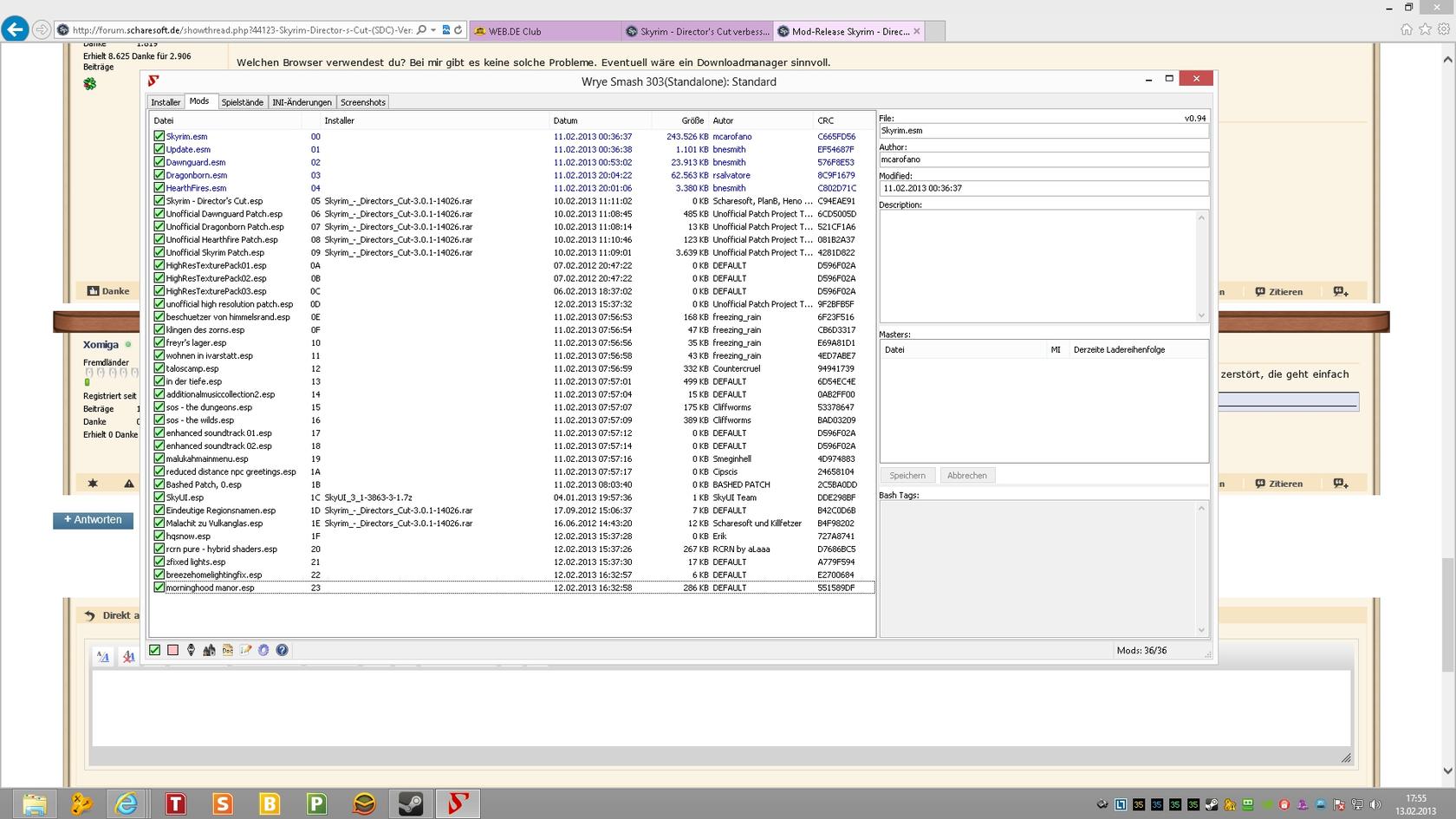Sort mods by the Größe column header
The width and height of the screenshot is (1456, 819).
click(692, 120)
